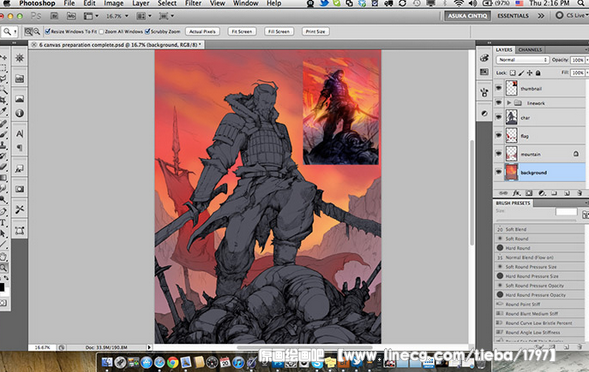Add a layer style with fx button
The width and height of the screenshot is (589, 372).
click(517, 193)
